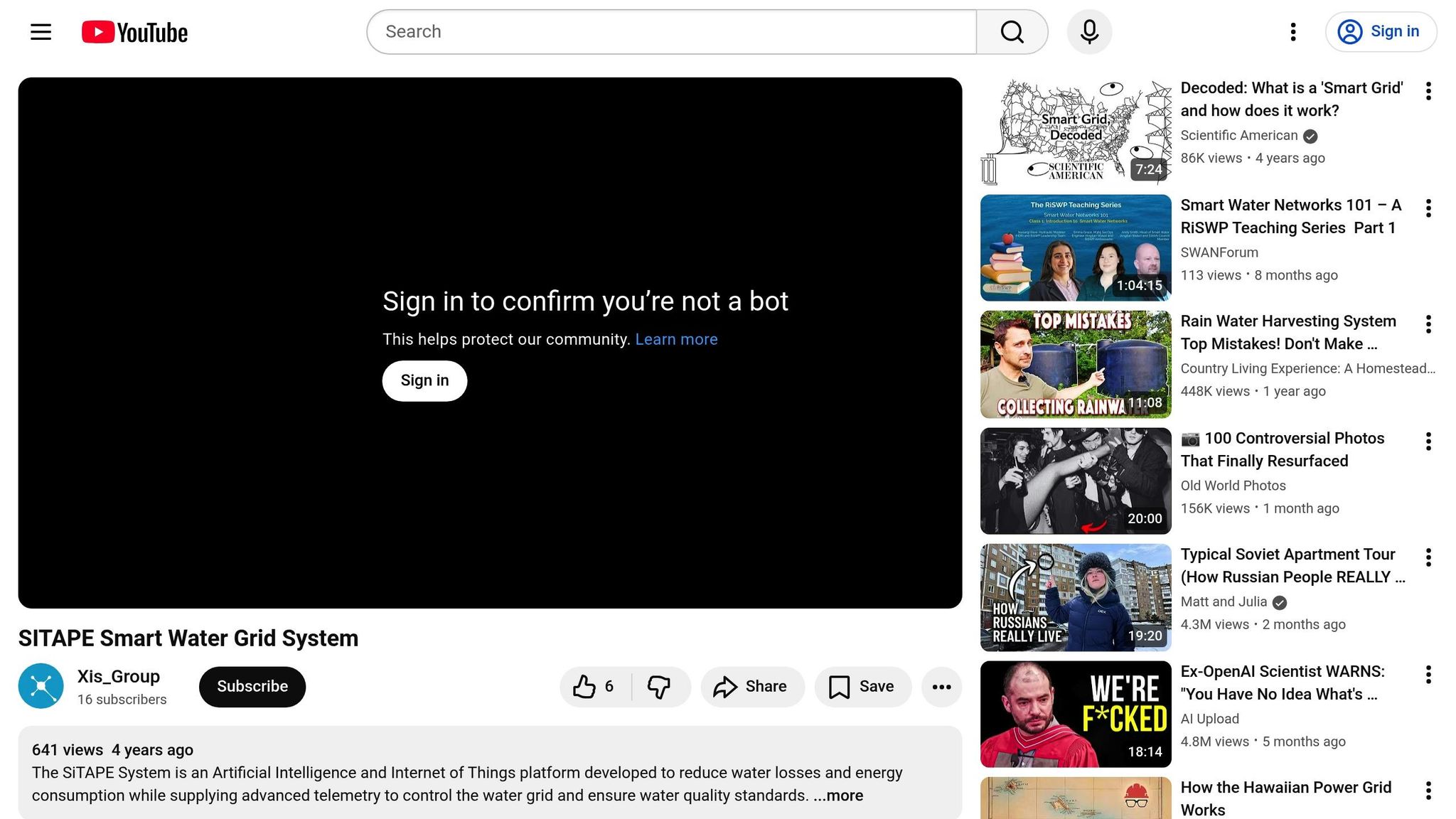Focus the Search input field
The height and width of the screenshot is (819, 1456).
pos(671,32)
